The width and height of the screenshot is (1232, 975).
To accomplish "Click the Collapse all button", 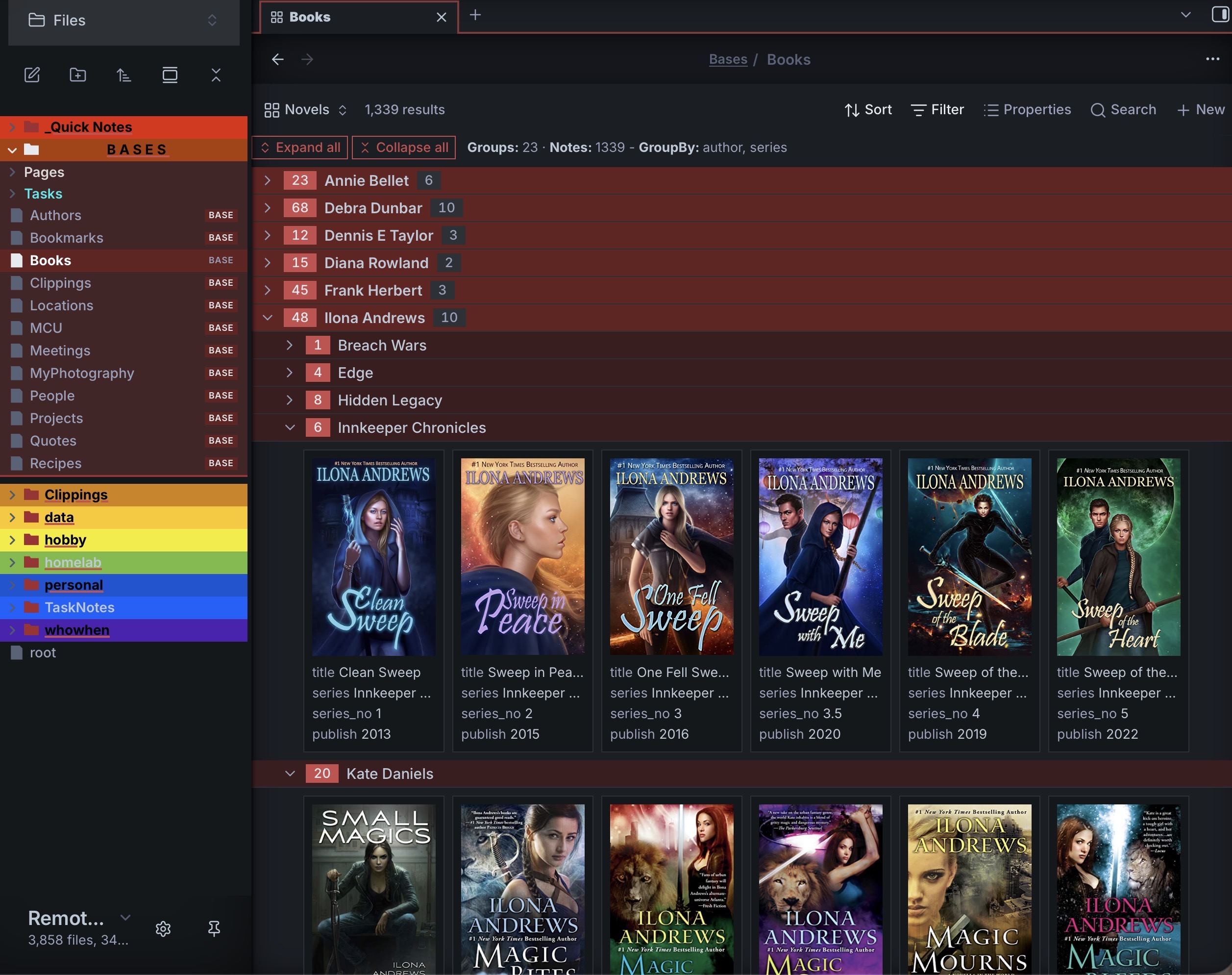I will [x=404, y=147].
